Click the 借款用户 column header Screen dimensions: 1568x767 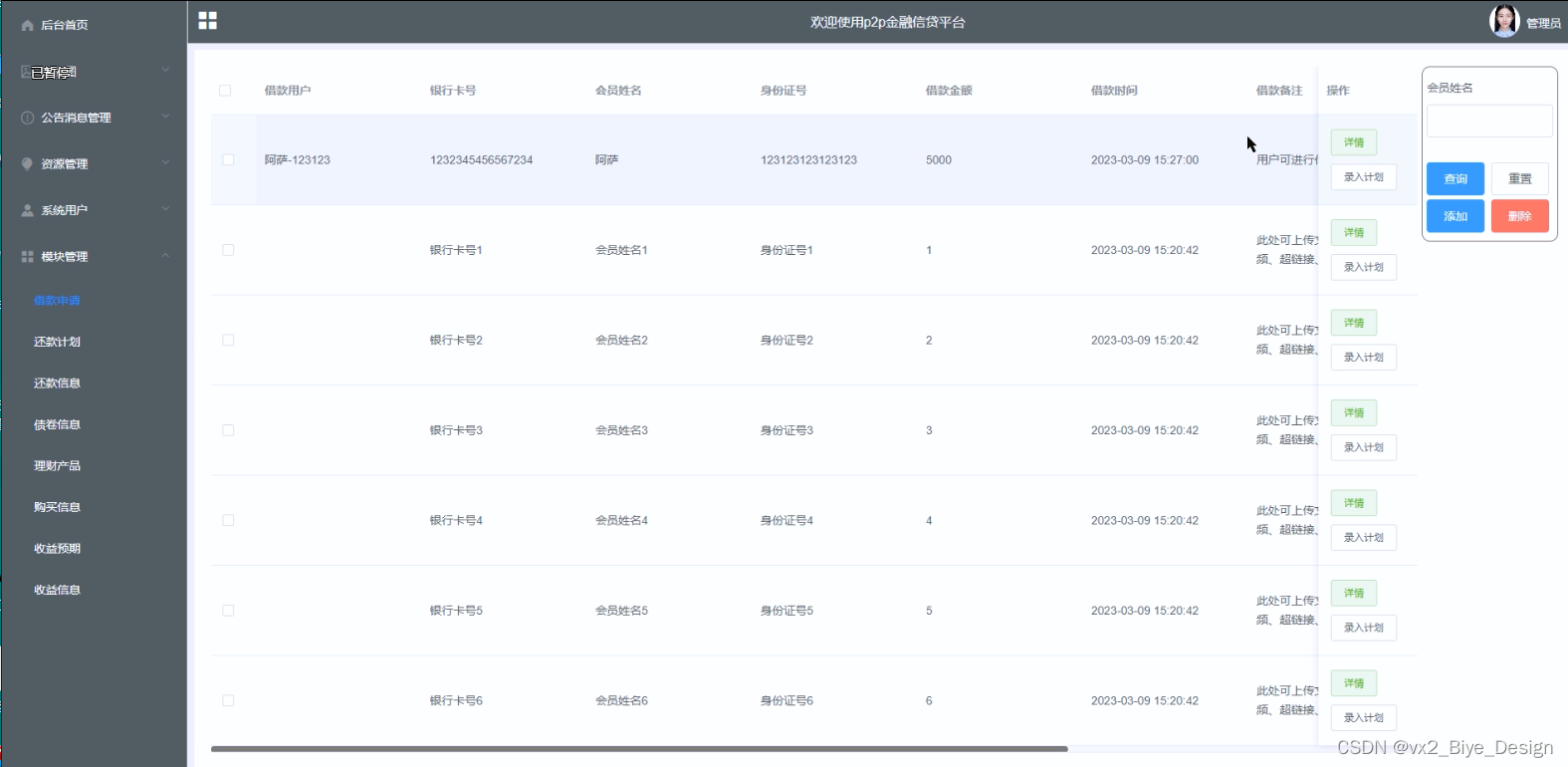click(288, 91)
